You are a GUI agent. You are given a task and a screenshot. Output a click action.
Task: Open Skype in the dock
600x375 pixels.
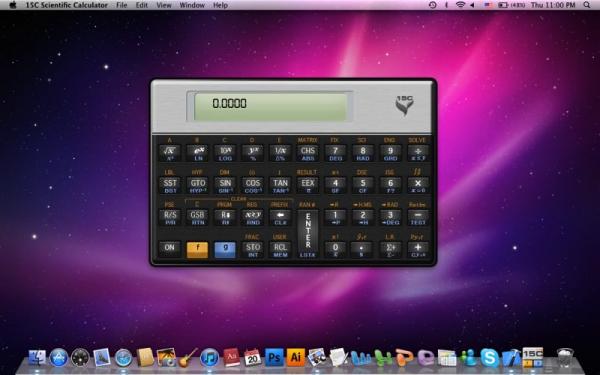pyautogui.click(x=489, y=357)
